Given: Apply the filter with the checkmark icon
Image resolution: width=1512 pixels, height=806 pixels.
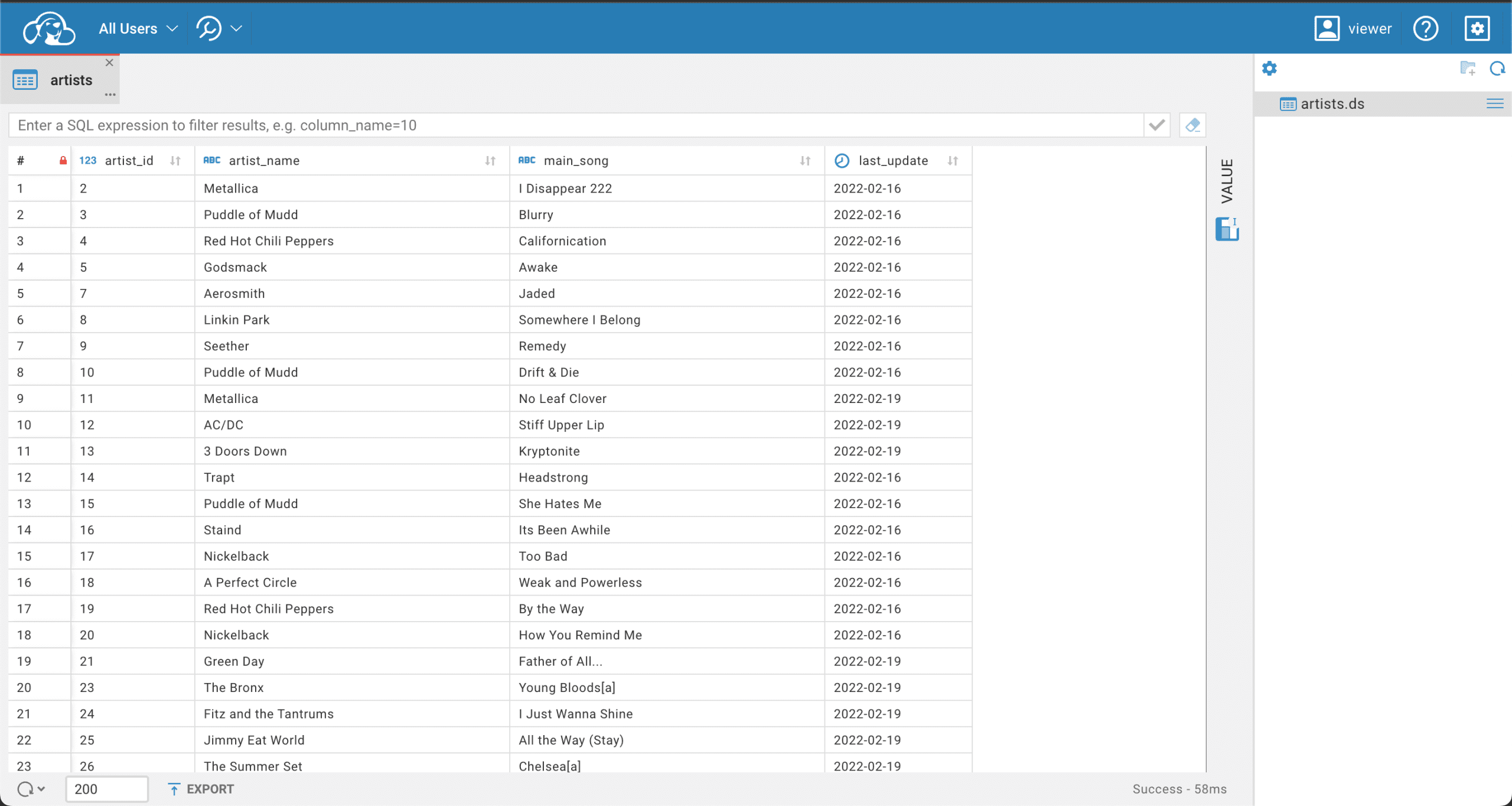Looking at the screenshot, I should click(1157, 125).
